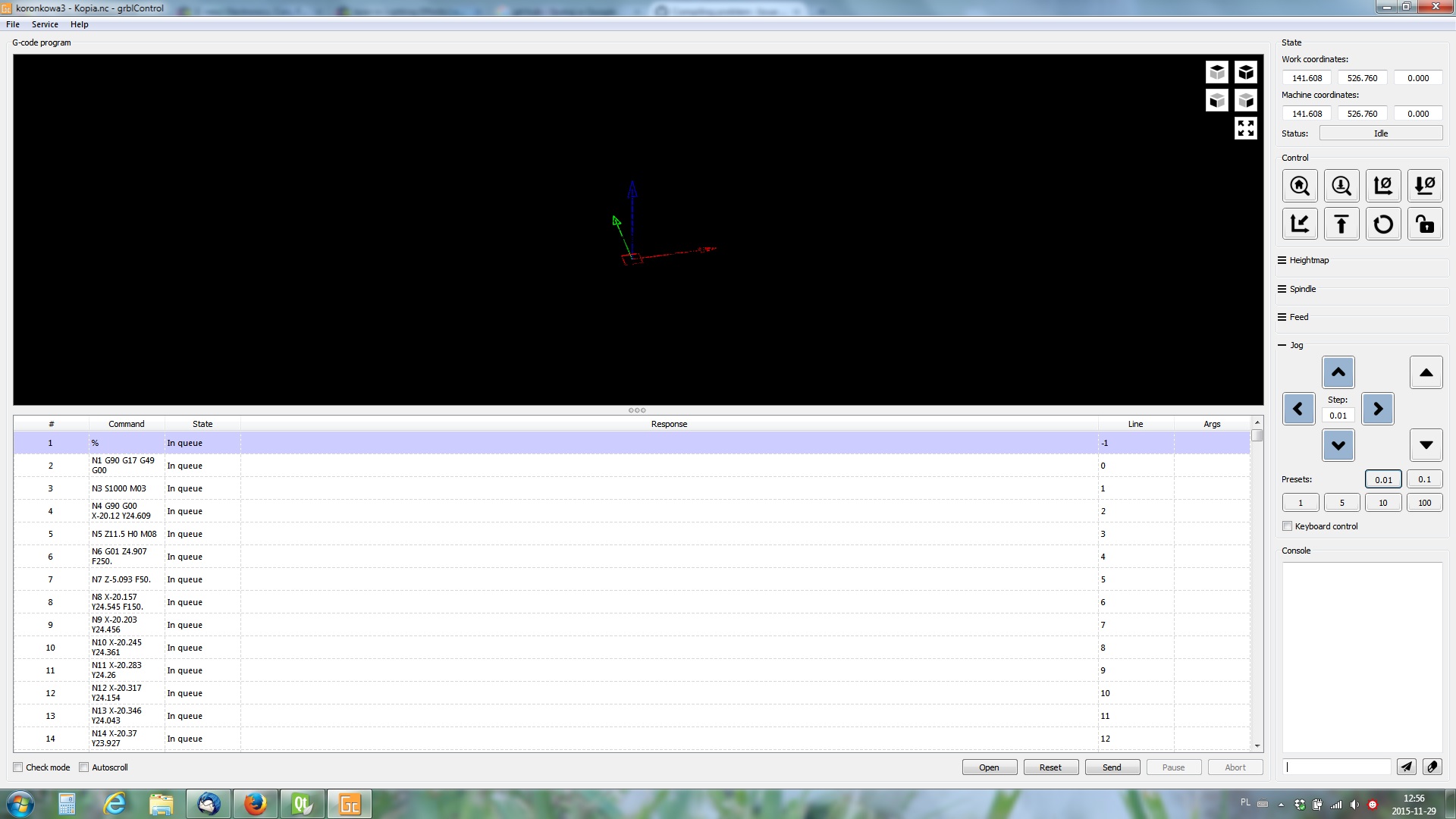
Task: Enable Check mode checkbox
Action: click(18, 767)
